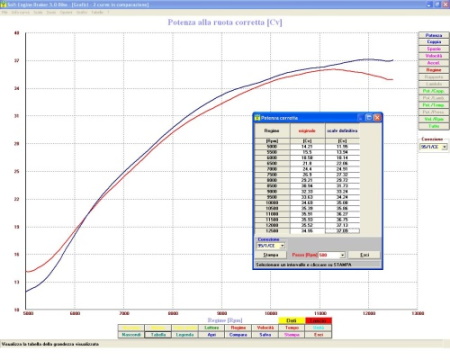Select second-curve cell 34.24 in 9500 row
450x360 pixels.
click(x=342, y=197)
